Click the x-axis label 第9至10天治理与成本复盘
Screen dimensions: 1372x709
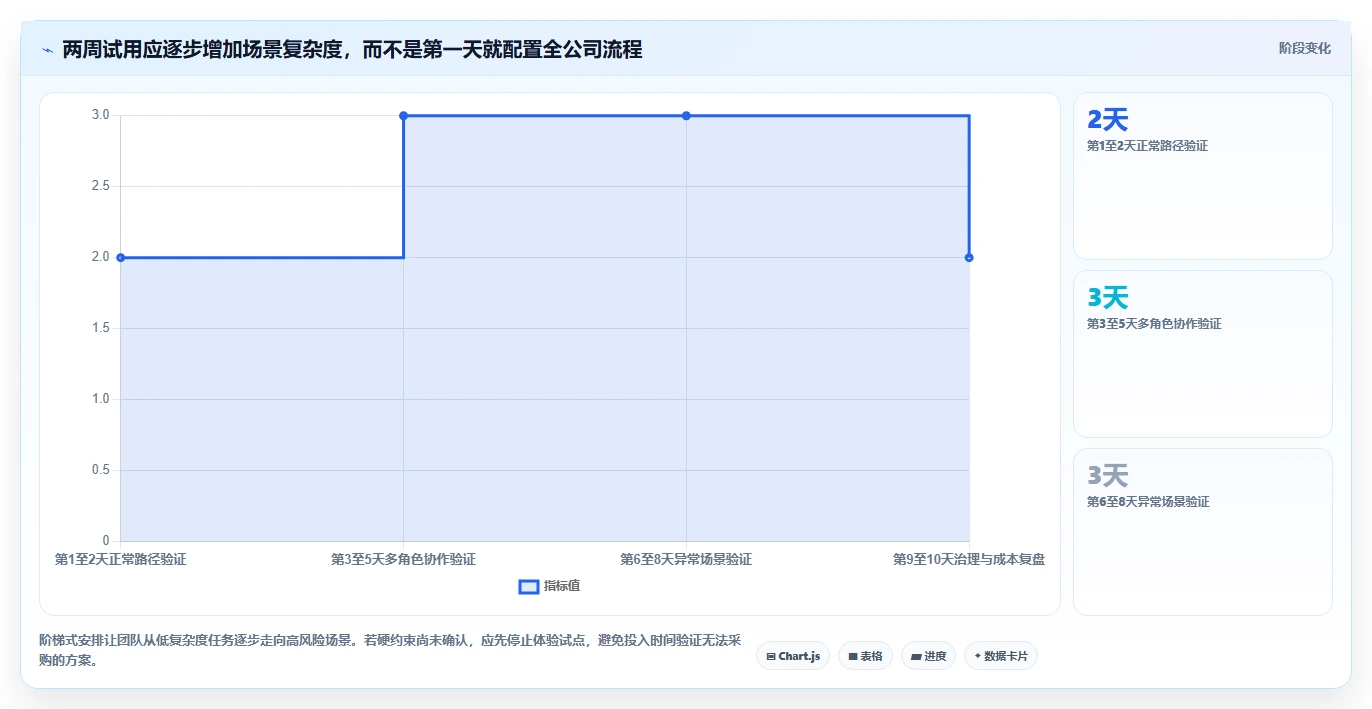click(969, 559)
